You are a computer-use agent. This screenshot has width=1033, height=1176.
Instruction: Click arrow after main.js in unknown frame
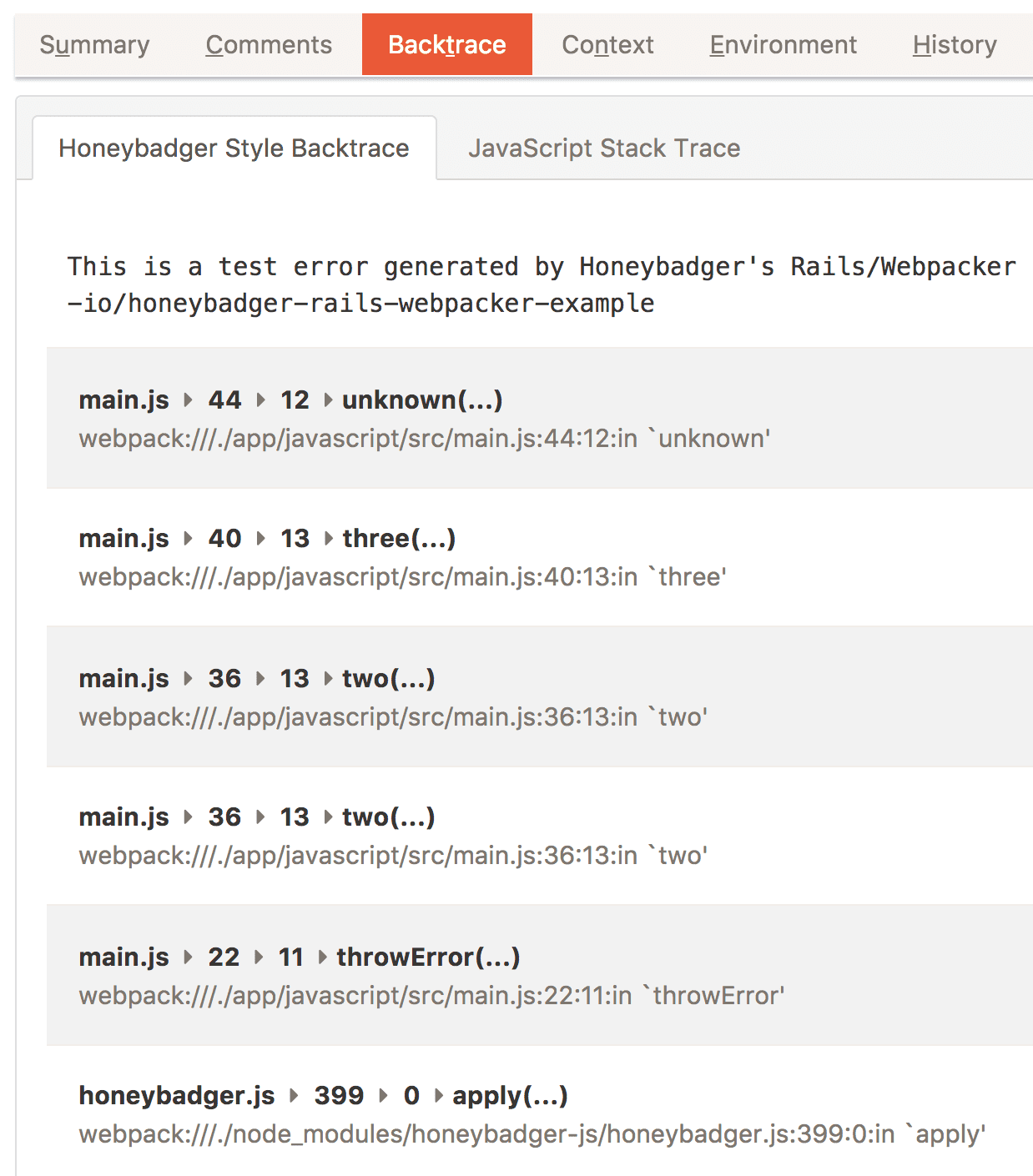pos(189,400)
